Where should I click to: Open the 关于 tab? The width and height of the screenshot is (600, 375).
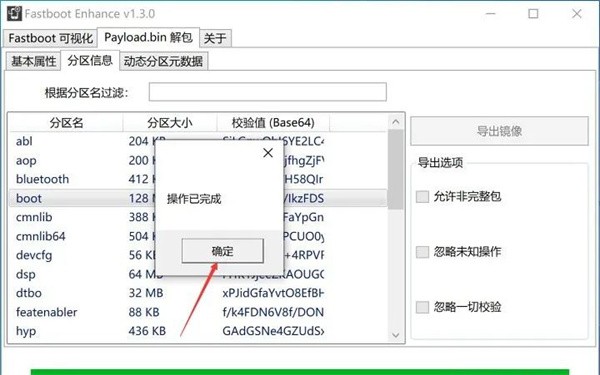point(215,38)
